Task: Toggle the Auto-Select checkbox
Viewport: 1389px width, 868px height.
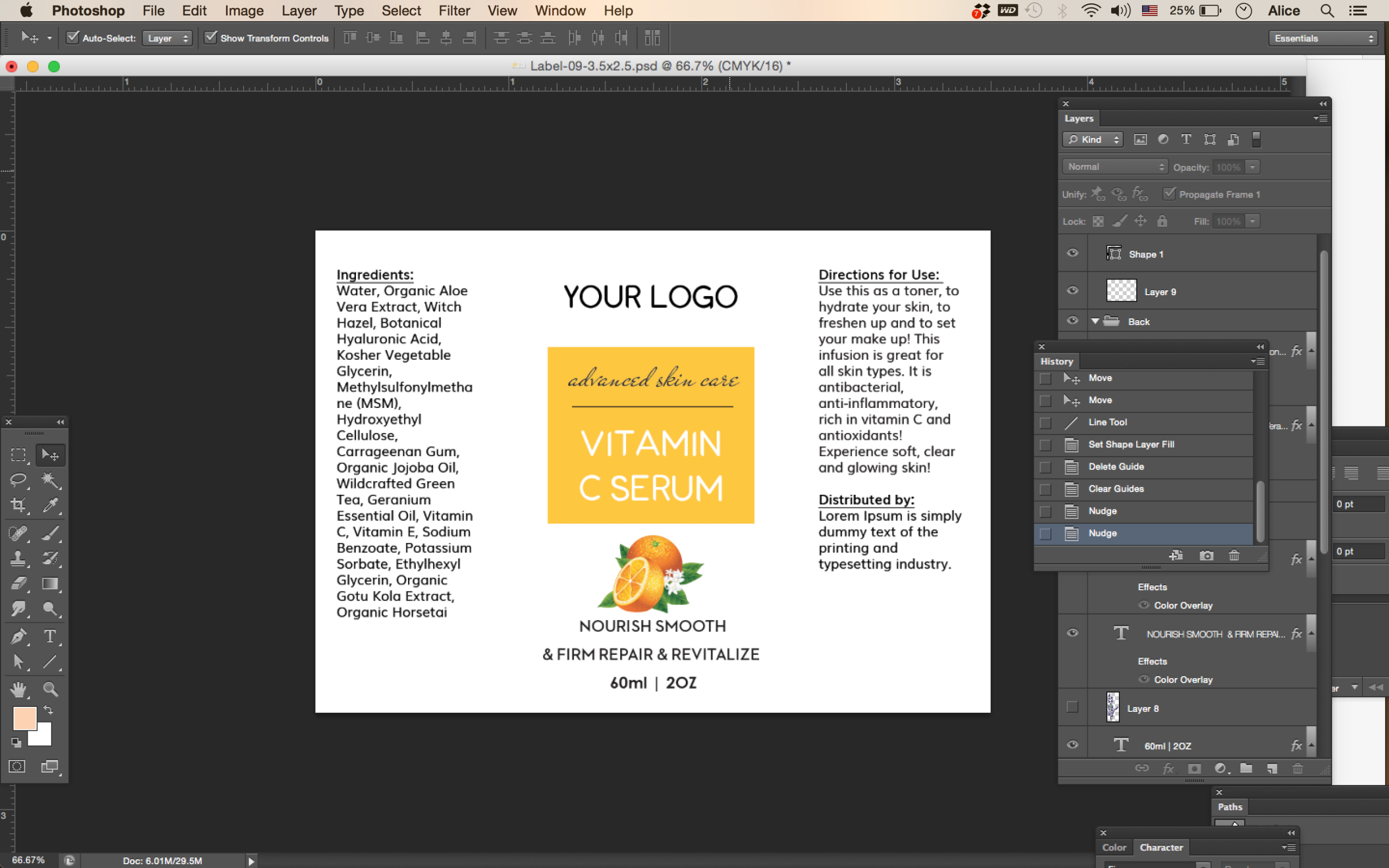Action: 73,38
